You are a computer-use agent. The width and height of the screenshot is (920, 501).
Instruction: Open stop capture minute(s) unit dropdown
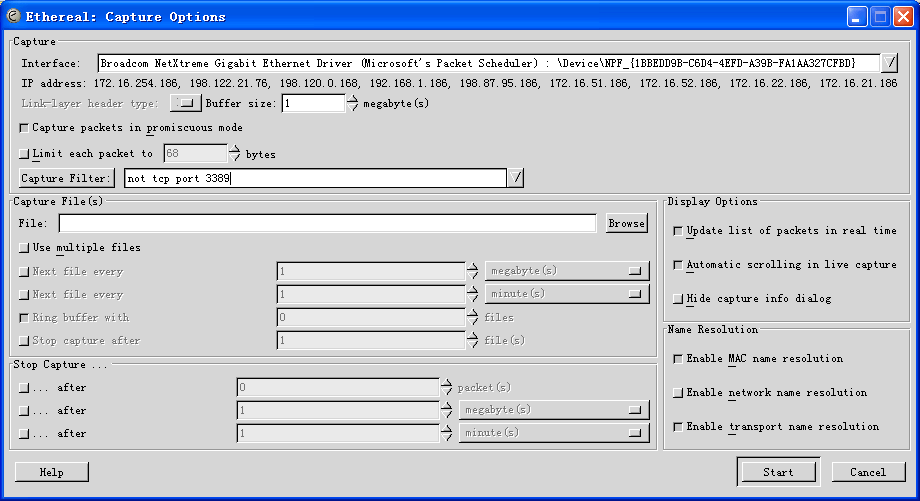pos(554,433)
